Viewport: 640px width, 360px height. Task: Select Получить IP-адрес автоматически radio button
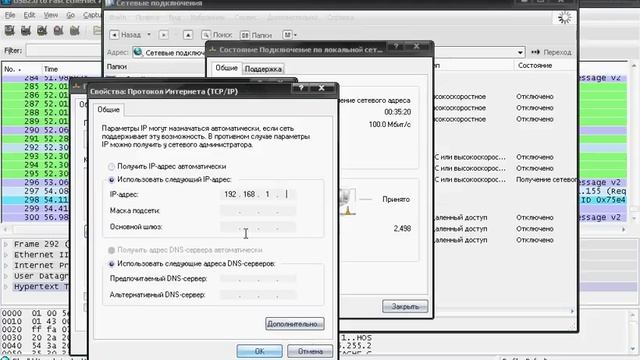pyautogui.click(x=111, y=167)
